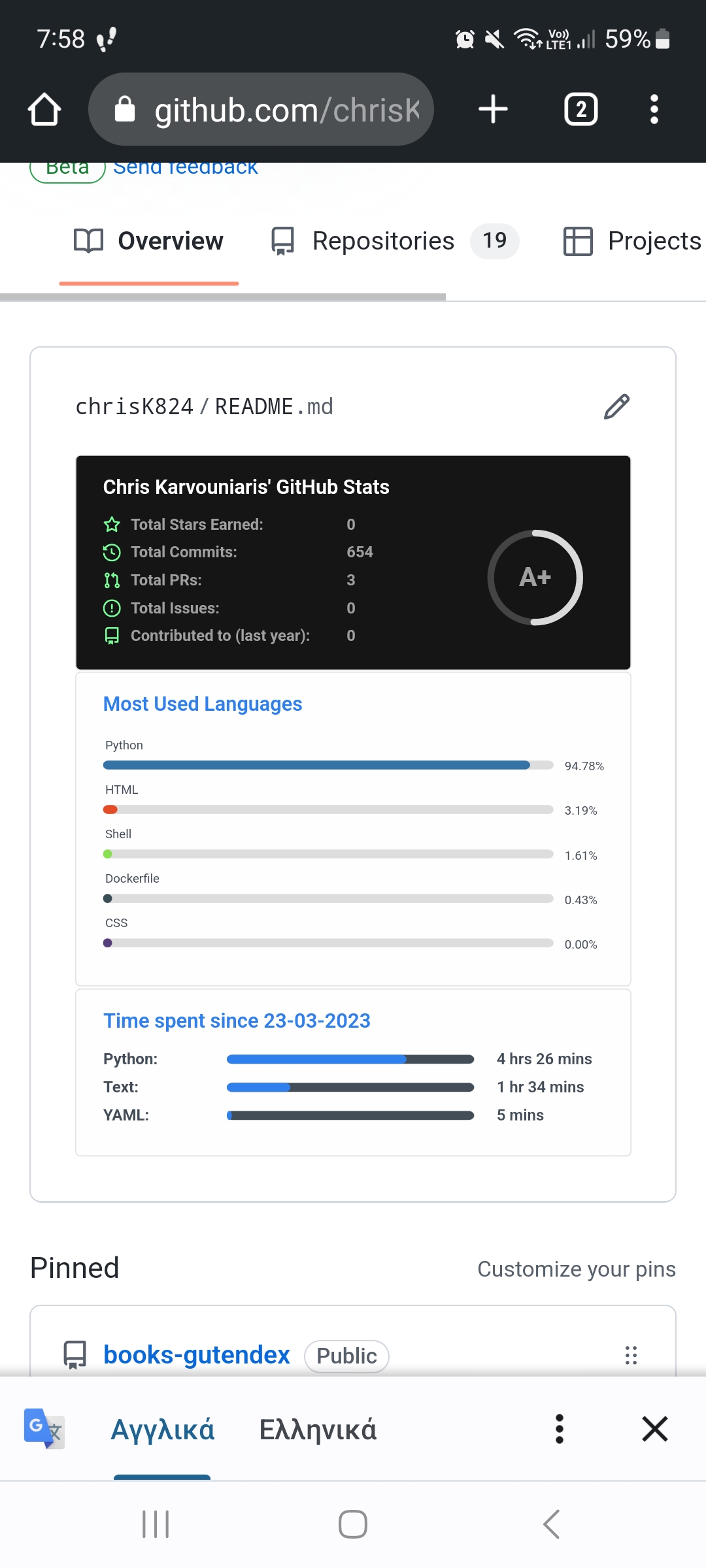Dismiss the translate bar with the X

coord(655,1428)
